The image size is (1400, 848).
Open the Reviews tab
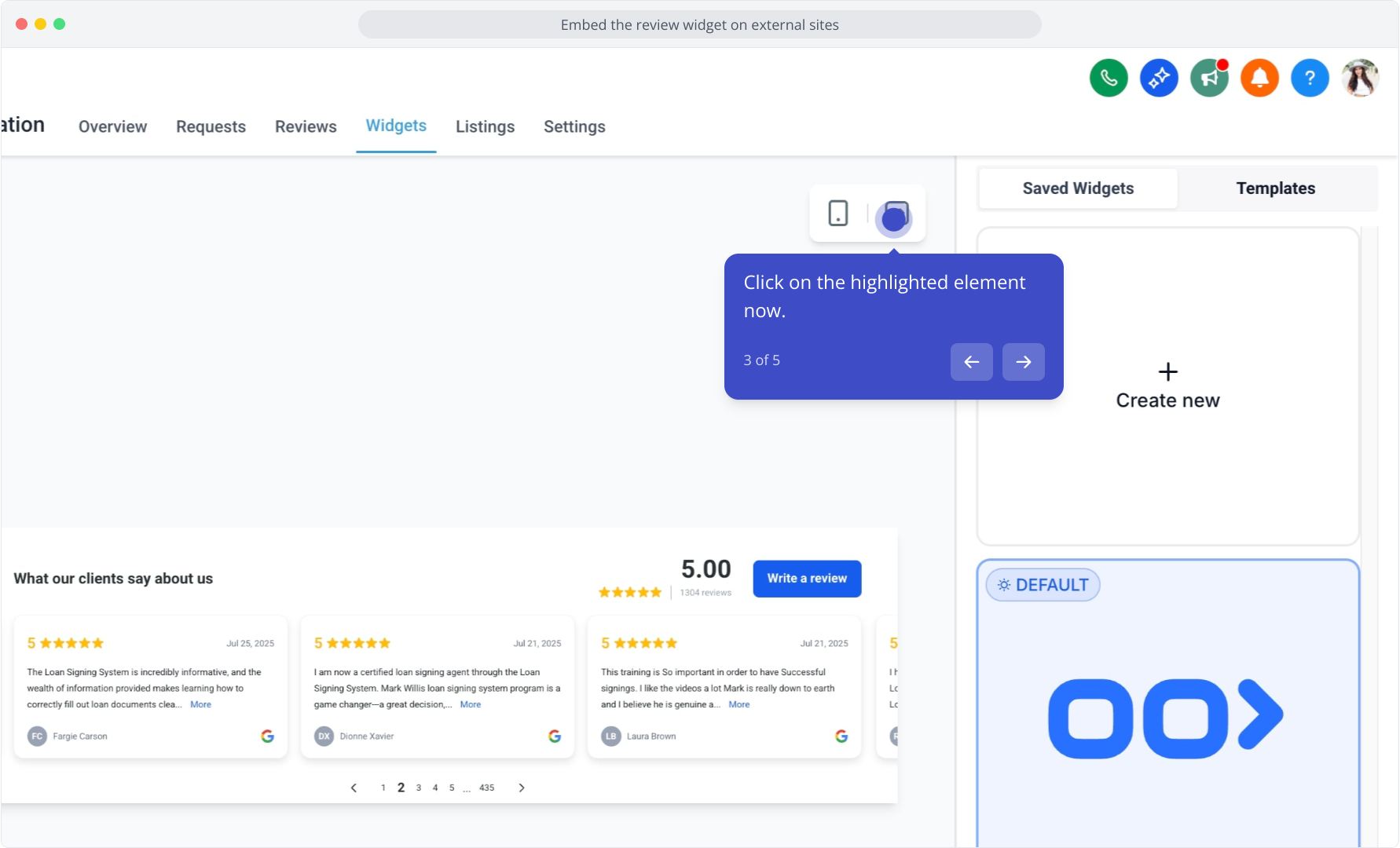(x=306, y=126)
